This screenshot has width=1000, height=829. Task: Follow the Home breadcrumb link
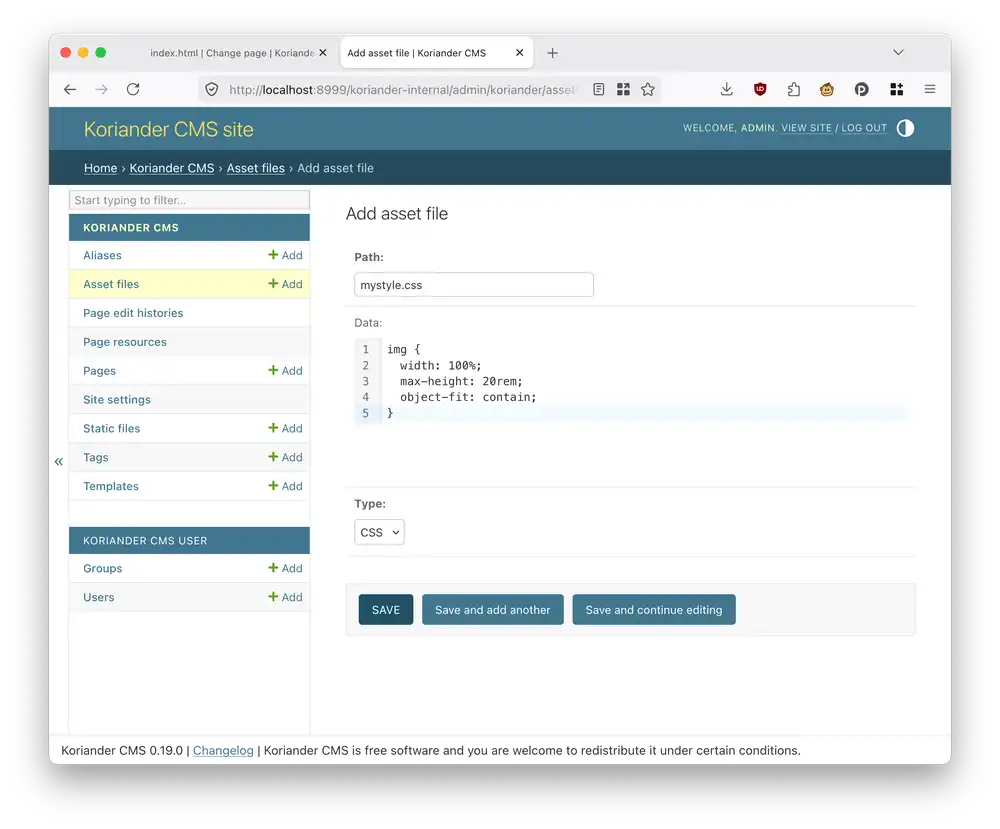click(x=101, y=168)
